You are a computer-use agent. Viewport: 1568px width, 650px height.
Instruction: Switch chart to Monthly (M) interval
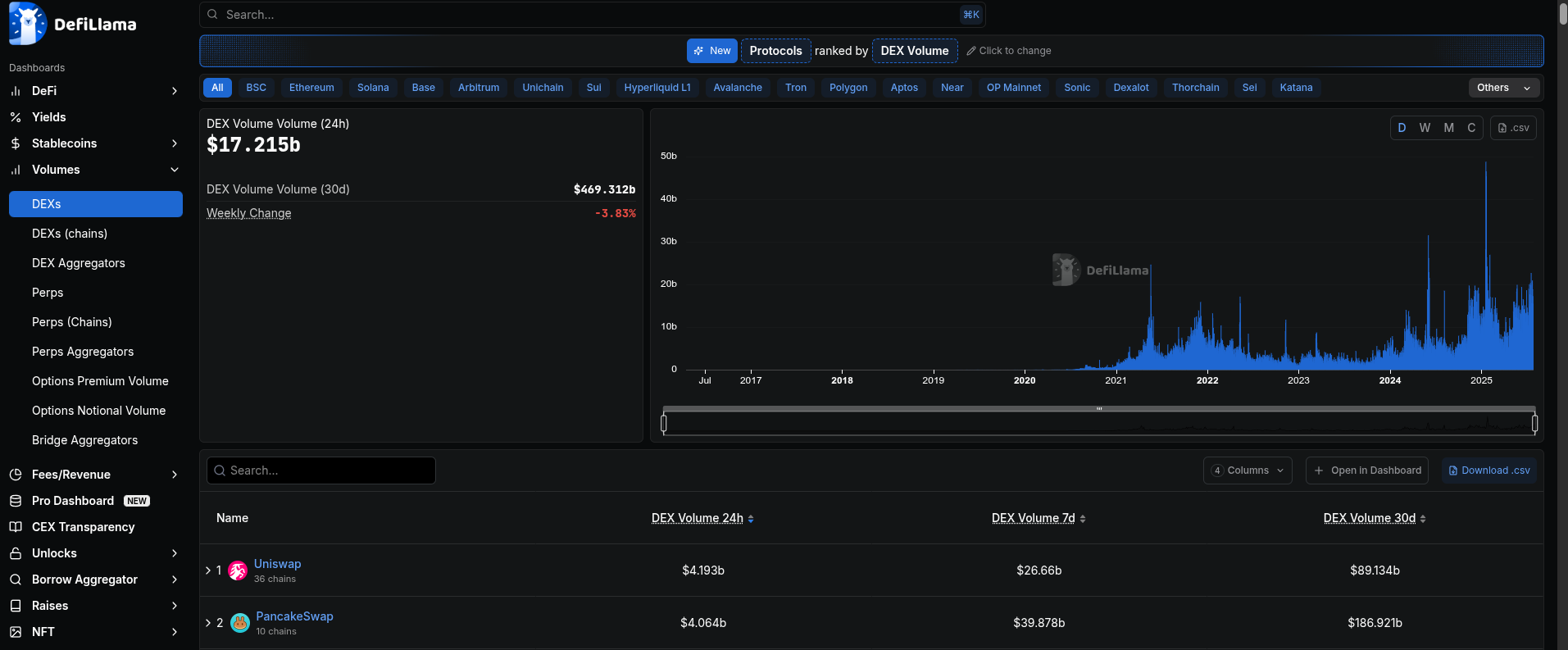click(1448, 128)
